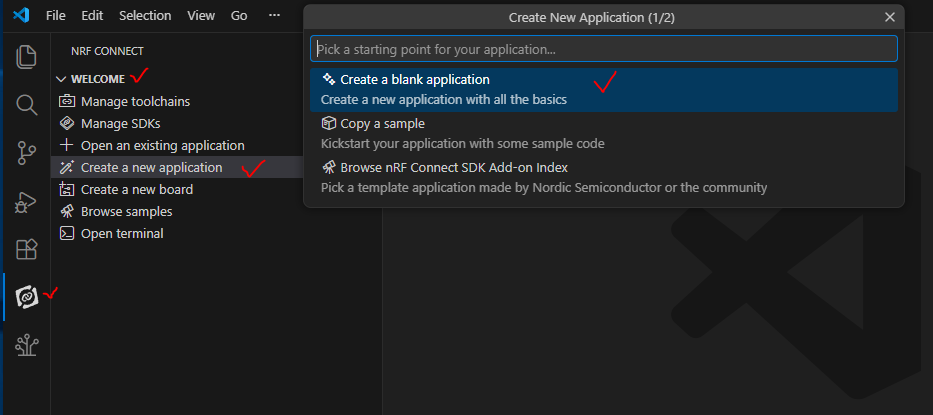Show more menus via the ellipsis
Screen dimensions: 933x415
pyautogui.click(x=274, y=15)
